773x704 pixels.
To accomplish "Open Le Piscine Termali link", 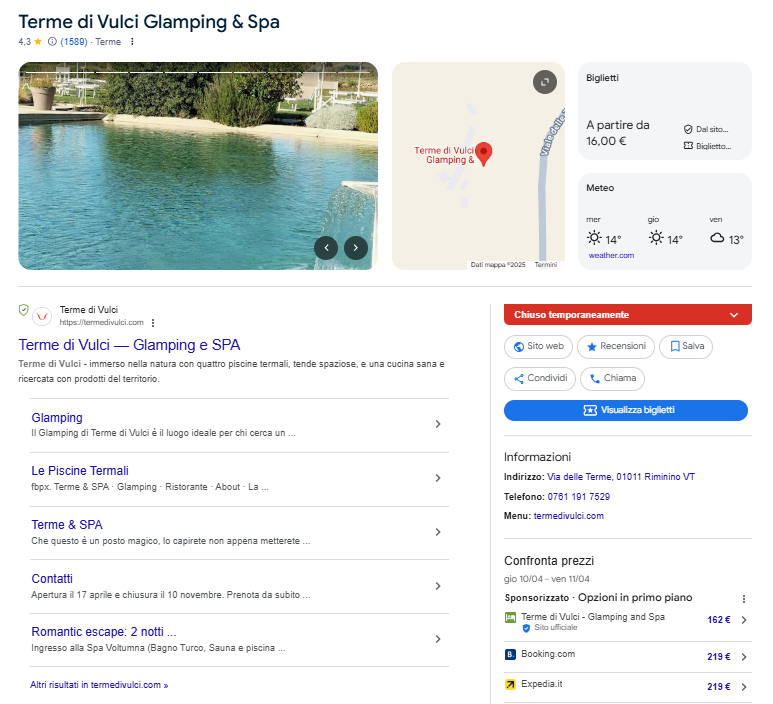I will pyautogui.click(x=80, y=471).
